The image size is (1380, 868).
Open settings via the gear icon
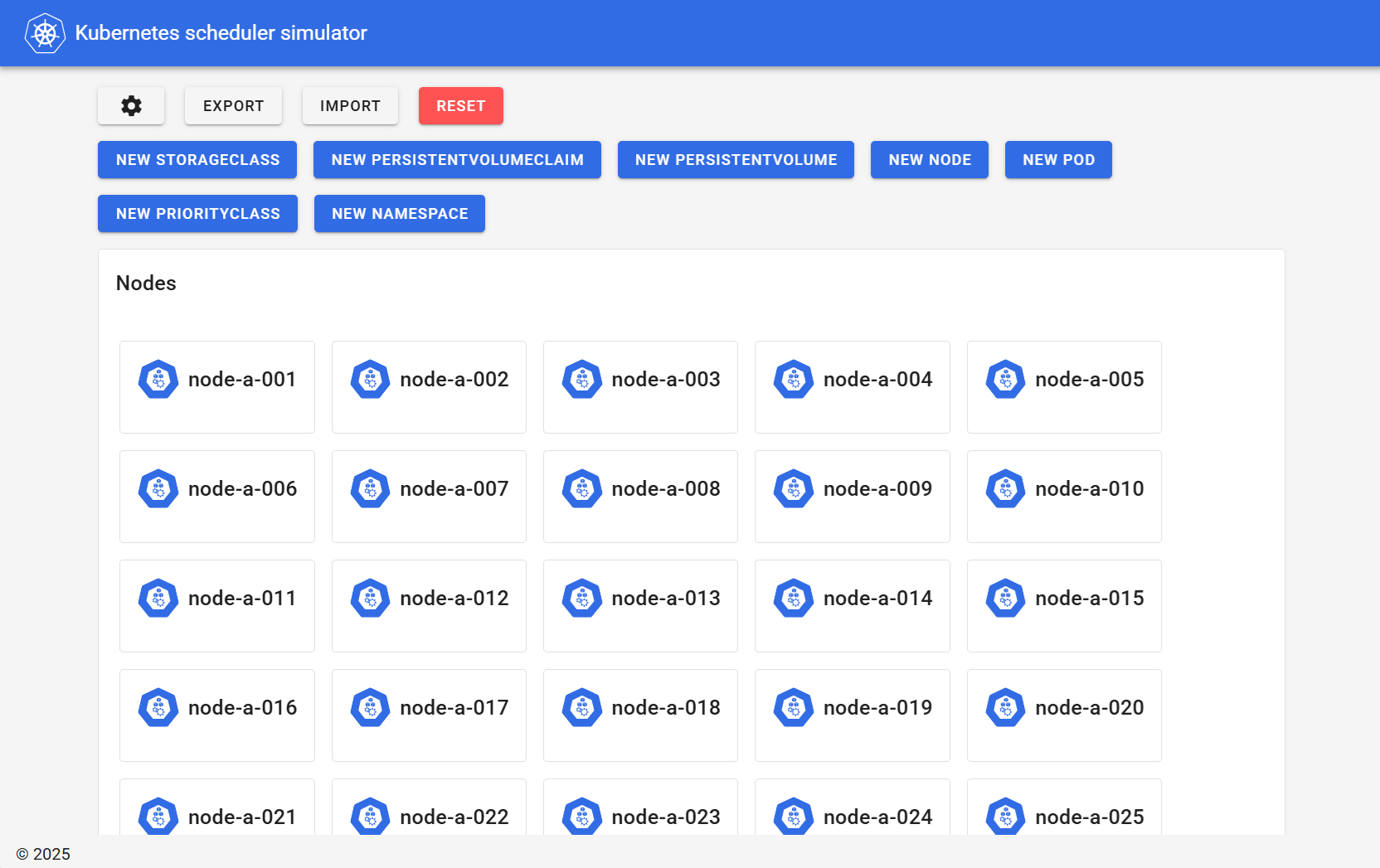[131, 106]
